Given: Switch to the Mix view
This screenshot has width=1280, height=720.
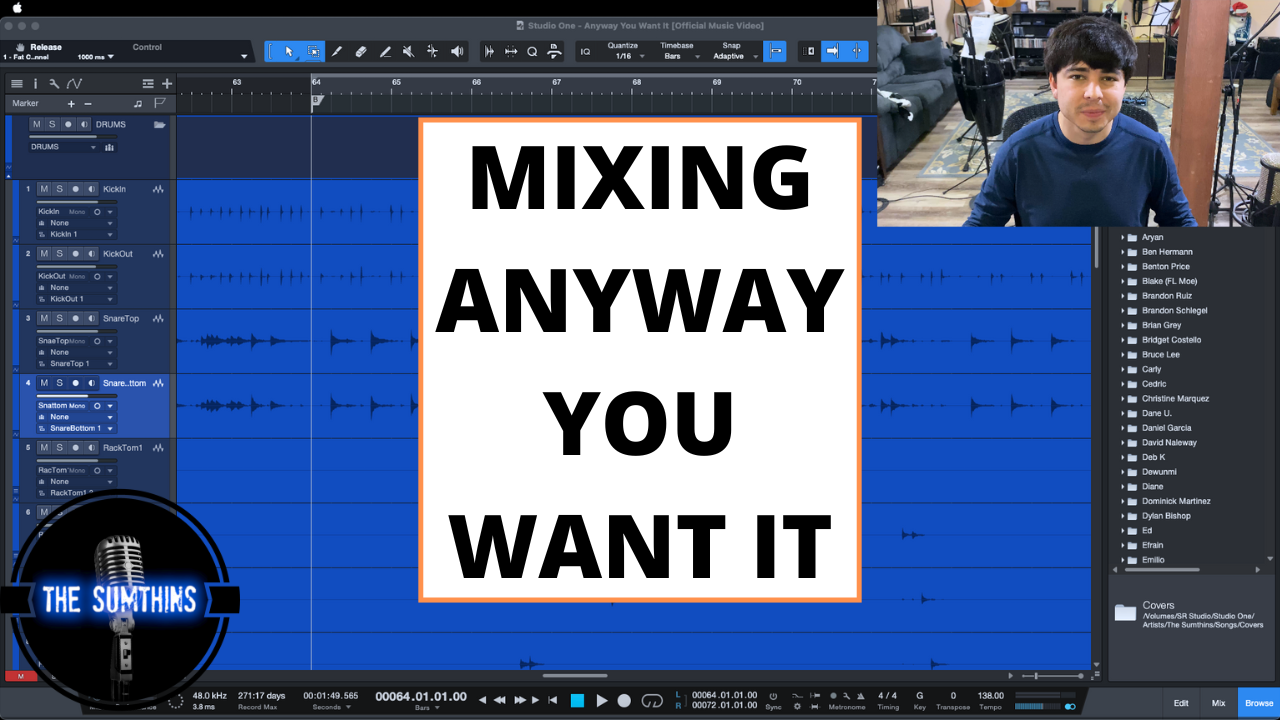Looking at the screenshot, I should coord(1218,703).
